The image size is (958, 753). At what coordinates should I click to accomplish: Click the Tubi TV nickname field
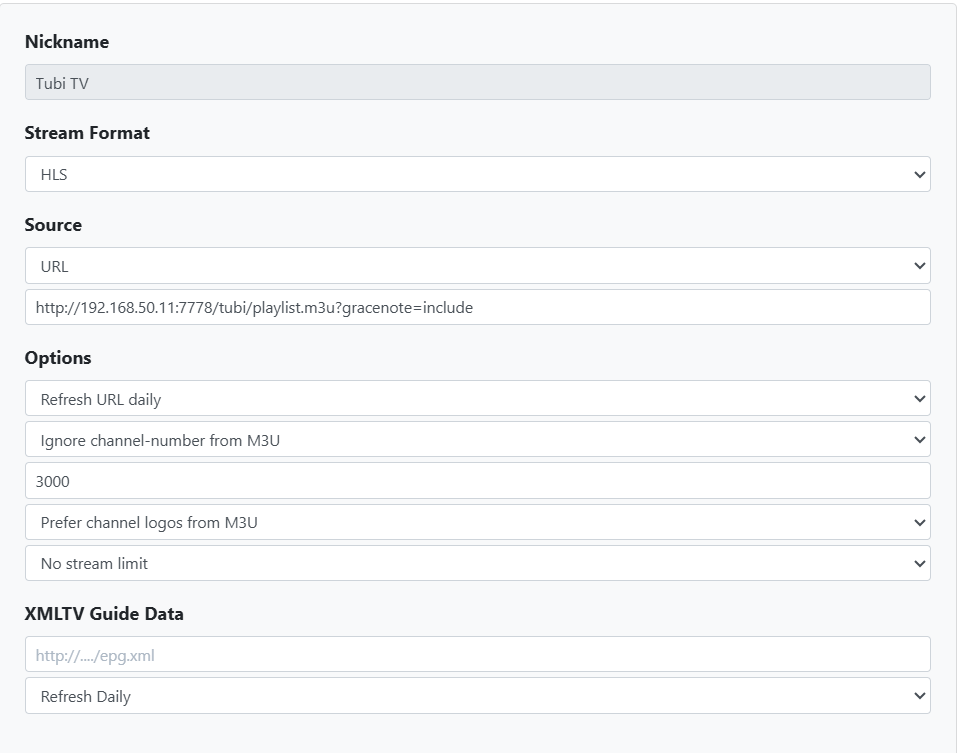pyautogui.click(x=477, y=83)
